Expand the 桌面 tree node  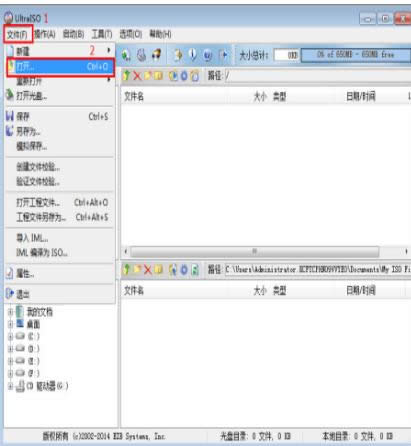point(10,324)
